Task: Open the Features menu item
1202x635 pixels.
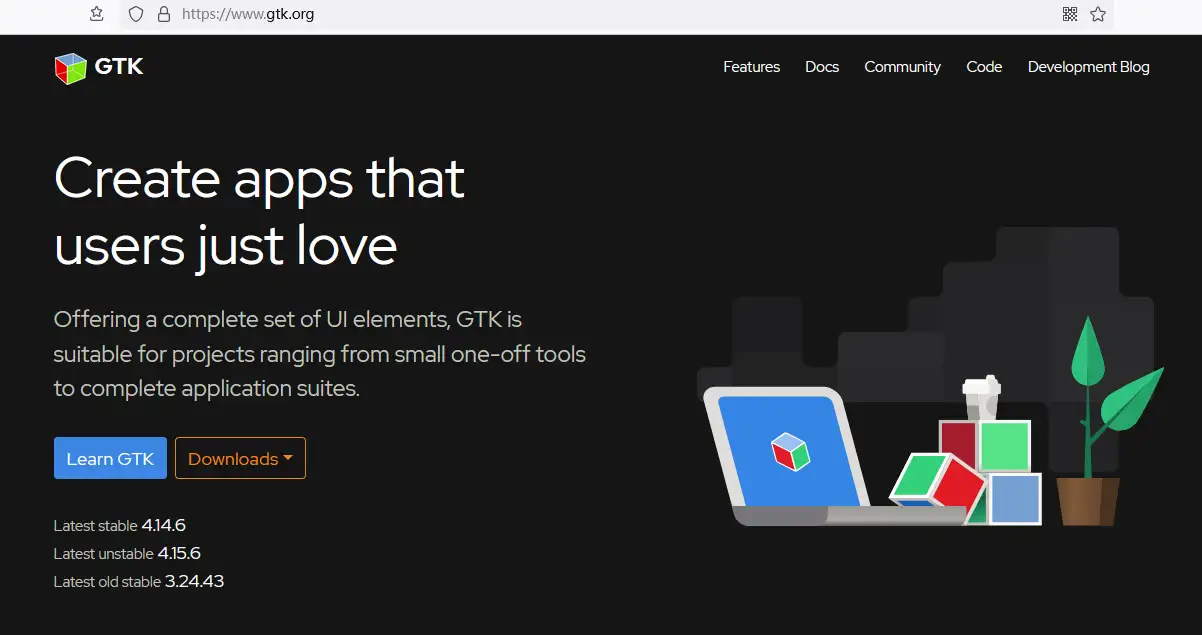Action: coord(751,67)
